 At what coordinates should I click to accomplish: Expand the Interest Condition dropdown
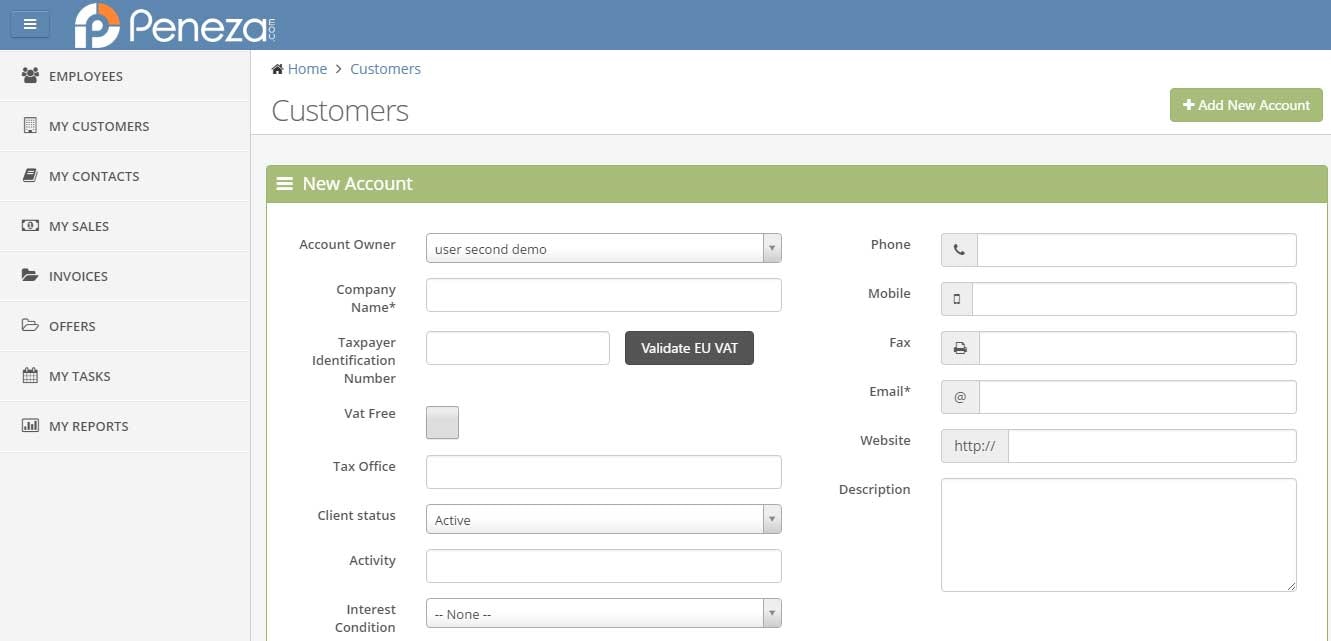point(770,612)
